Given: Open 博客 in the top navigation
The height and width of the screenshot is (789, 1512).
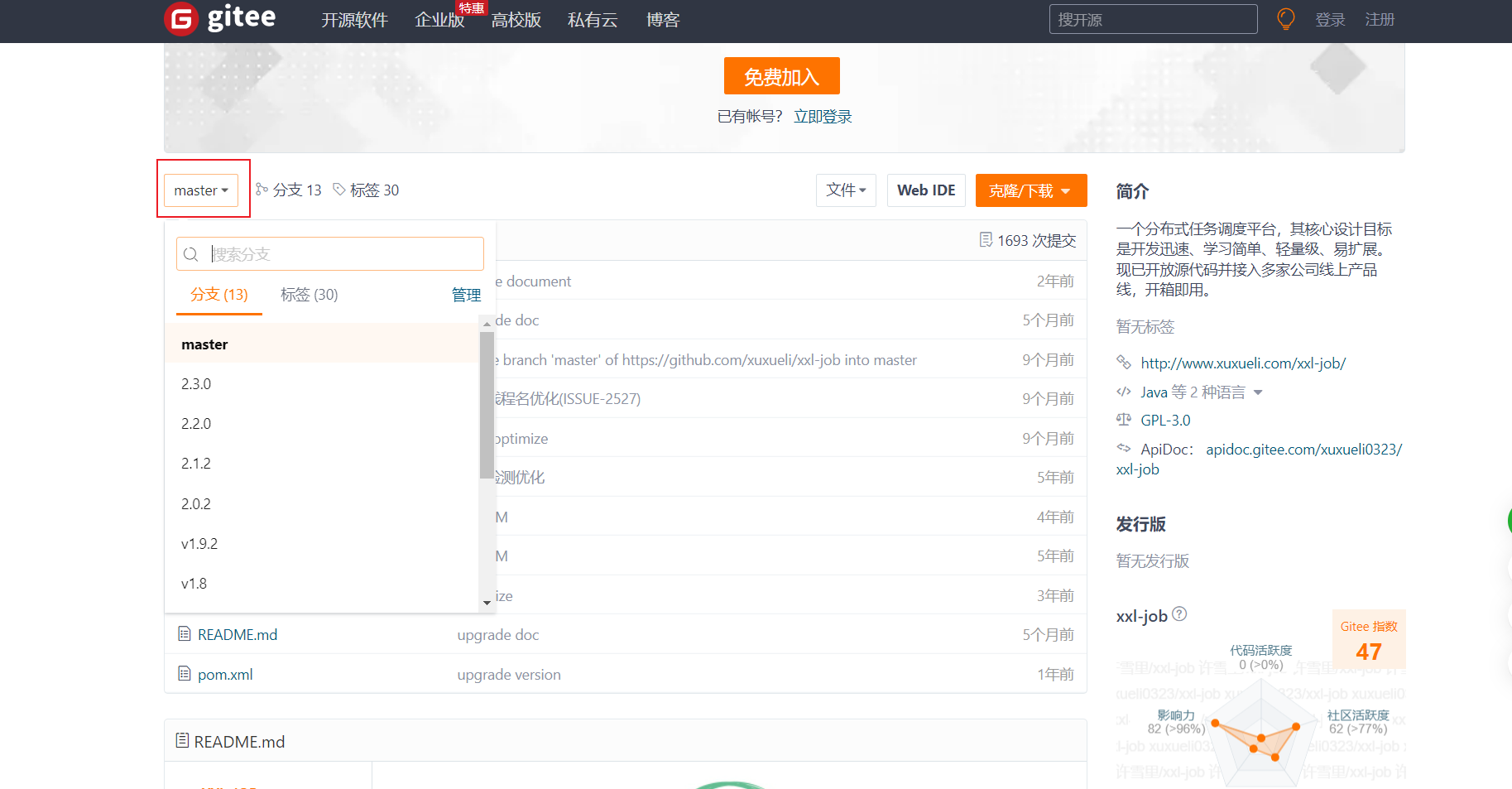Looking at the screenshot, I should click(663, 20).
